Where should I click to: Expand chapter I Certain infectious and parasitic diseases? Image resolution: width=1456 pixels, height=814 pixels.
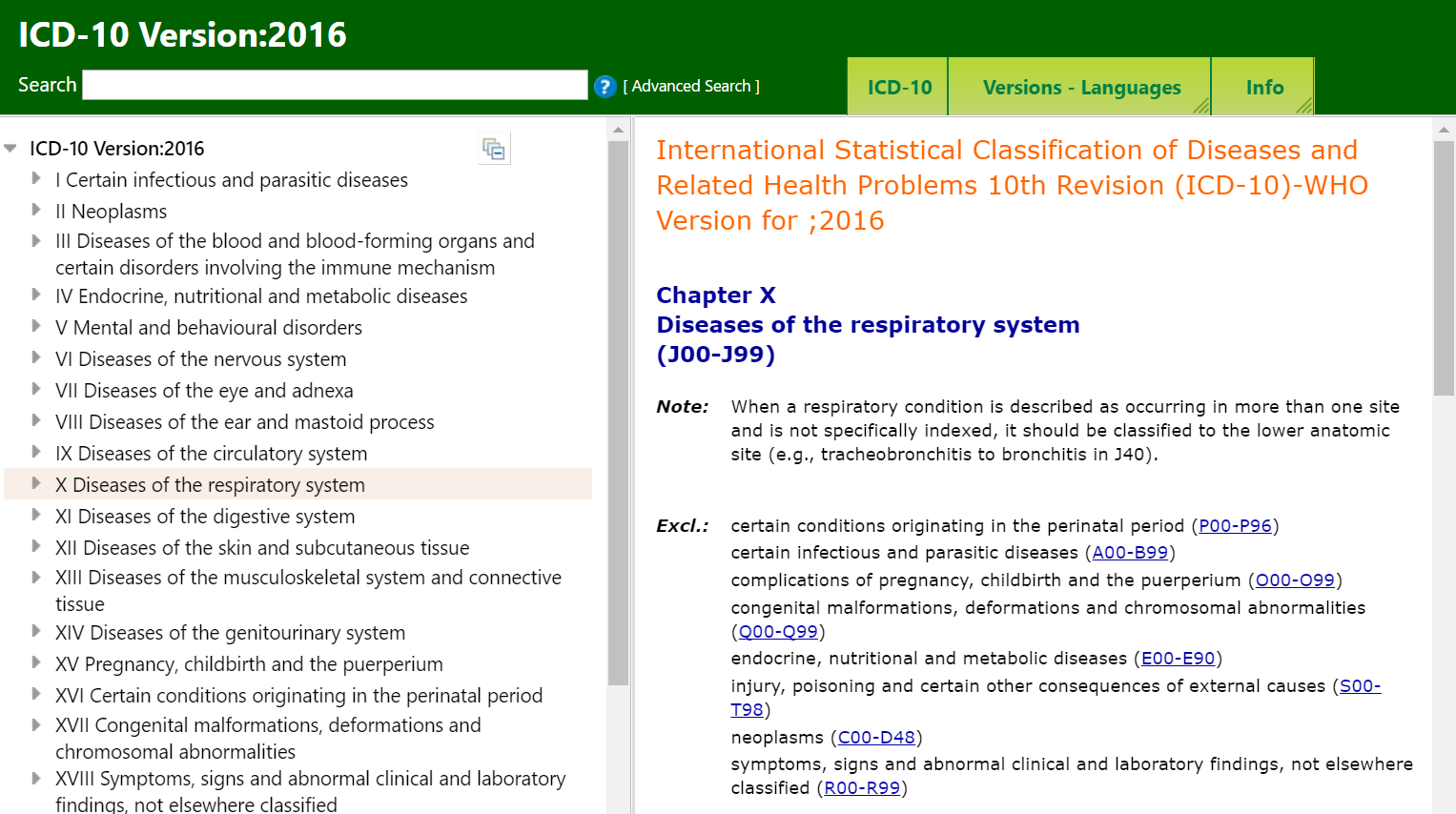click(36, 178)
